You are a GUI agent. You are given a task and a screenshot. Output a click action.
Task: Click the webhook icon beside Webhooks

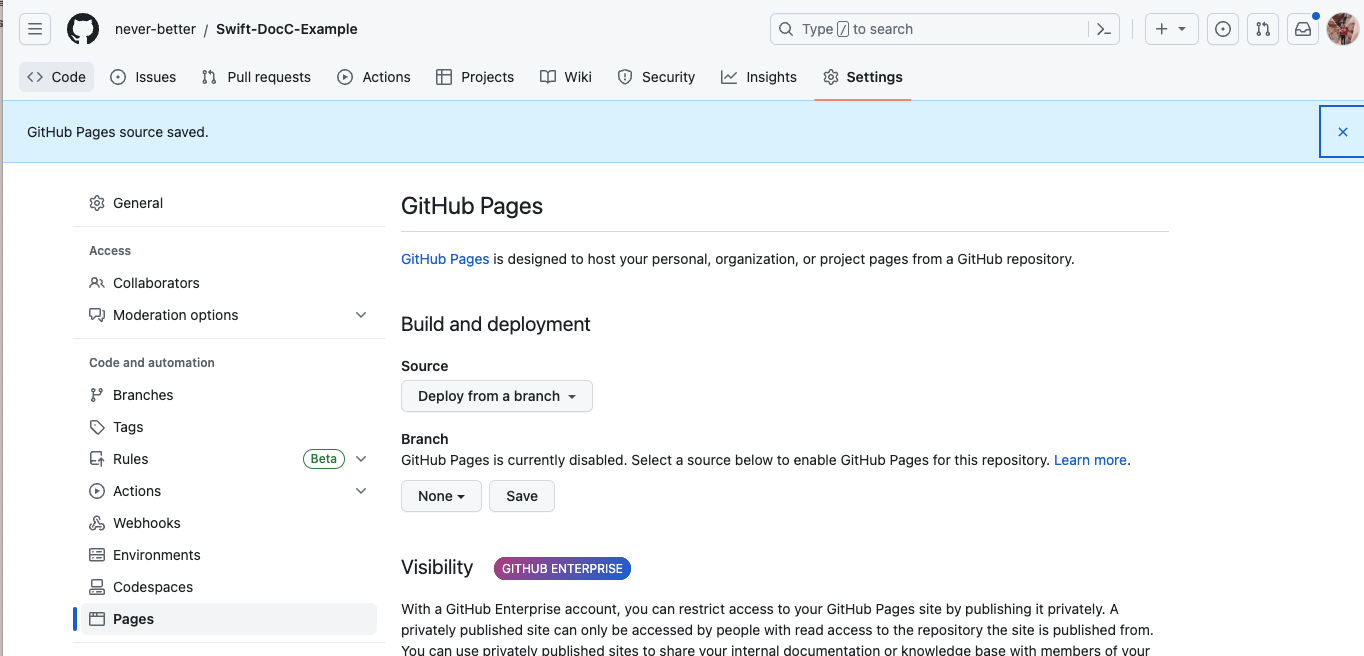click(97, 523)
